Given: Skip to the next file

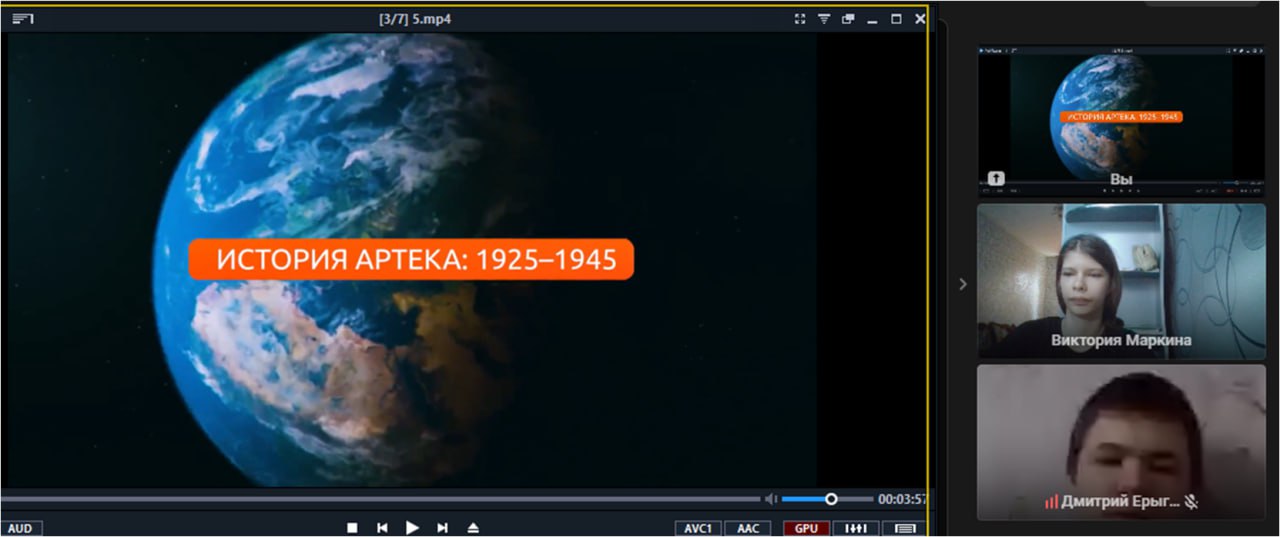Looking at the screenshot, I should click(442, 528).
